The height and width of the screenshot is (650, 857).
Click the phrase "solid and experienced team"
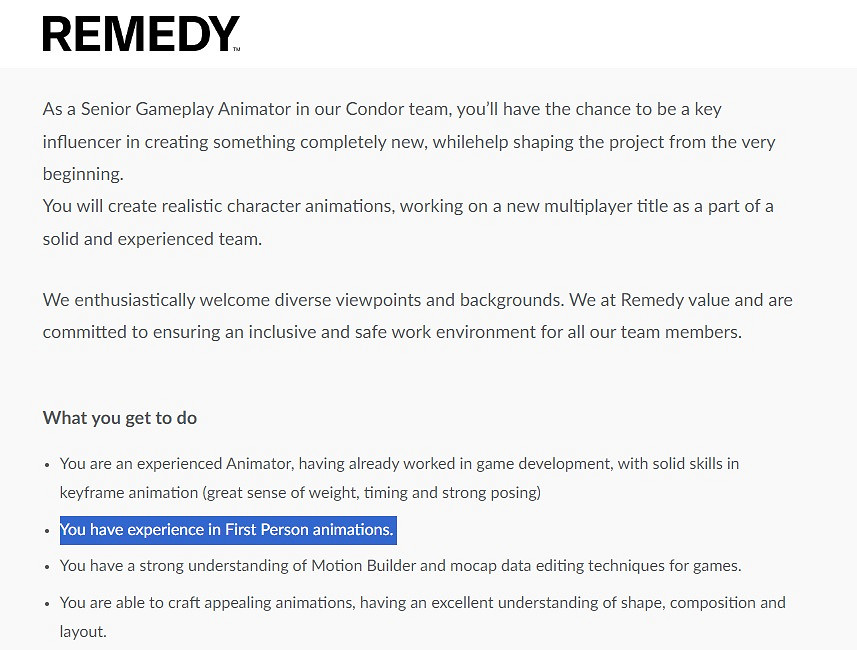150,240
